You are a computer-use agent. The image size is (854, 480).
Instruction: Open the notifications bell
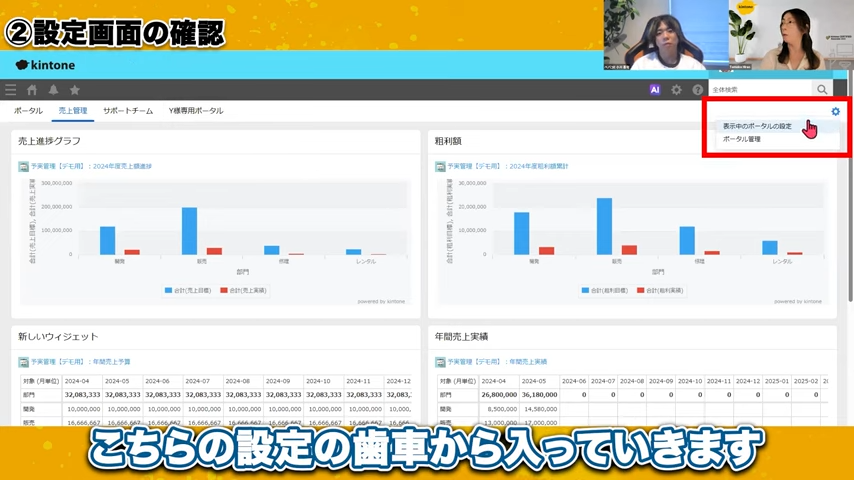[53, 90]
